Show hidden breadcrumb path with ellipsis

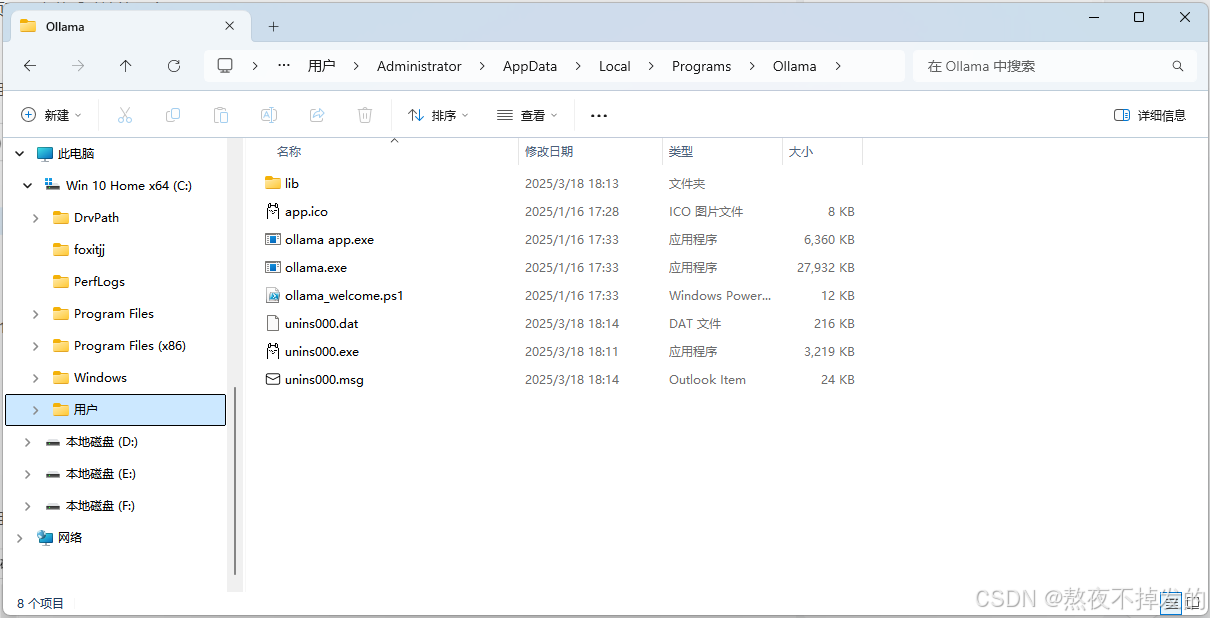[x=284, y=66]
